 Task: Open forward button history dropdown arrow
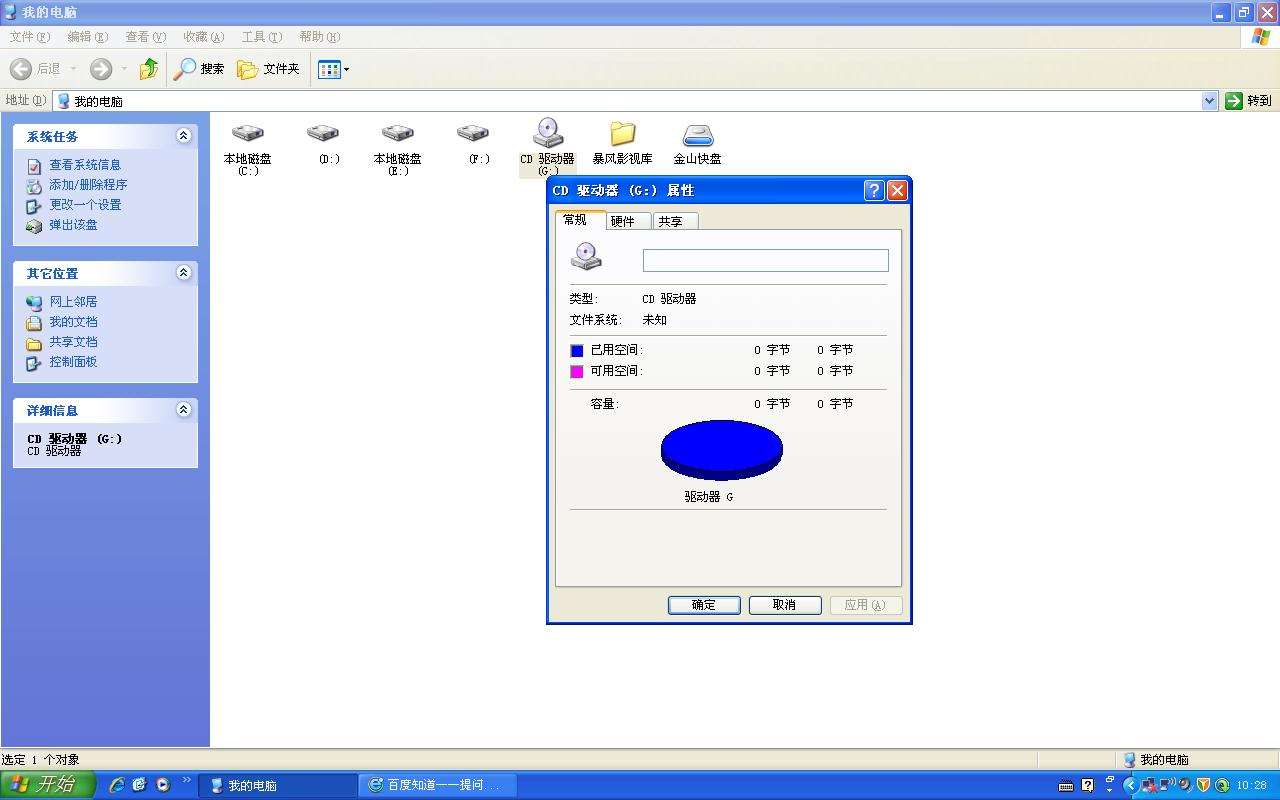pyautogui.click(x=124, y=69)
